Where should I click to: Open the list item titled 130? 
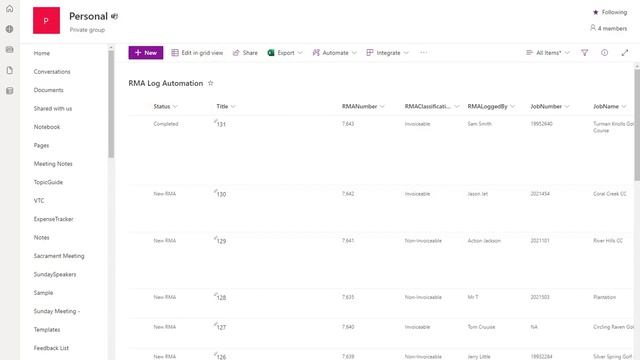coord(221,194)
